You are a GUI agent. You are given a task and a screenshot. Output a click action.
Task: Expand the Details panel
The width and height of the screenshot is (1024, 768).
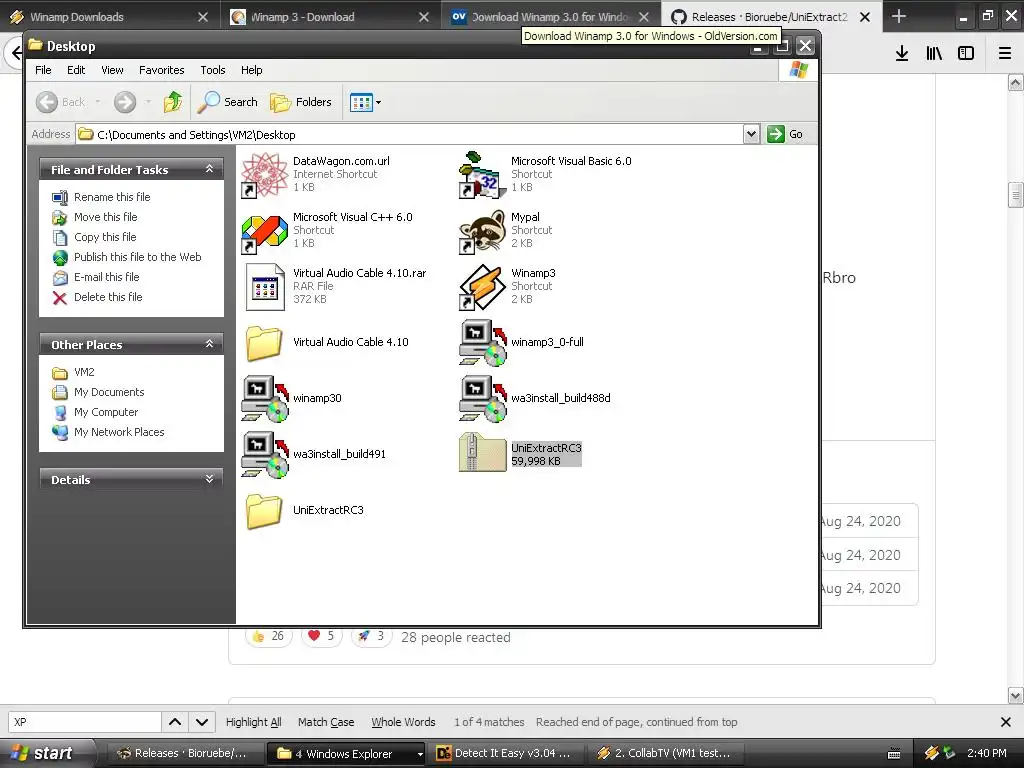click(209, 479)
